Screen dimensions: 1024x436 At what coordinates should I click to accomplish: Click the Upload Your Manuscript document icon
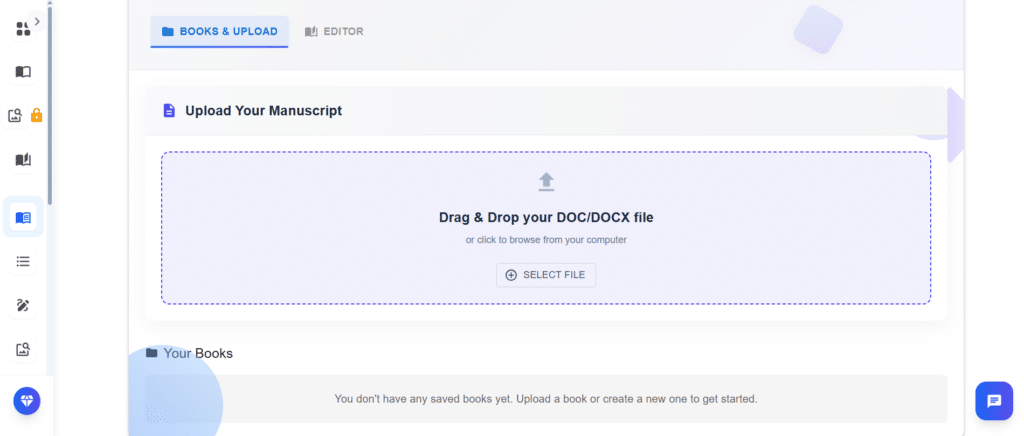coord(169,111)
